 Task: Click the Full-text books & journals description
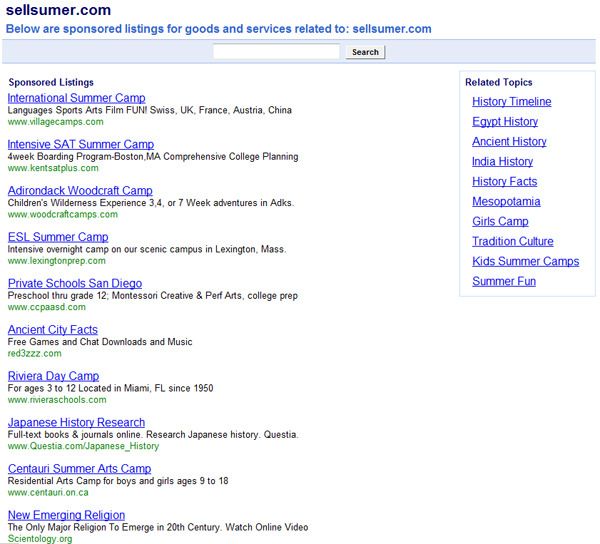pos(153,435)
